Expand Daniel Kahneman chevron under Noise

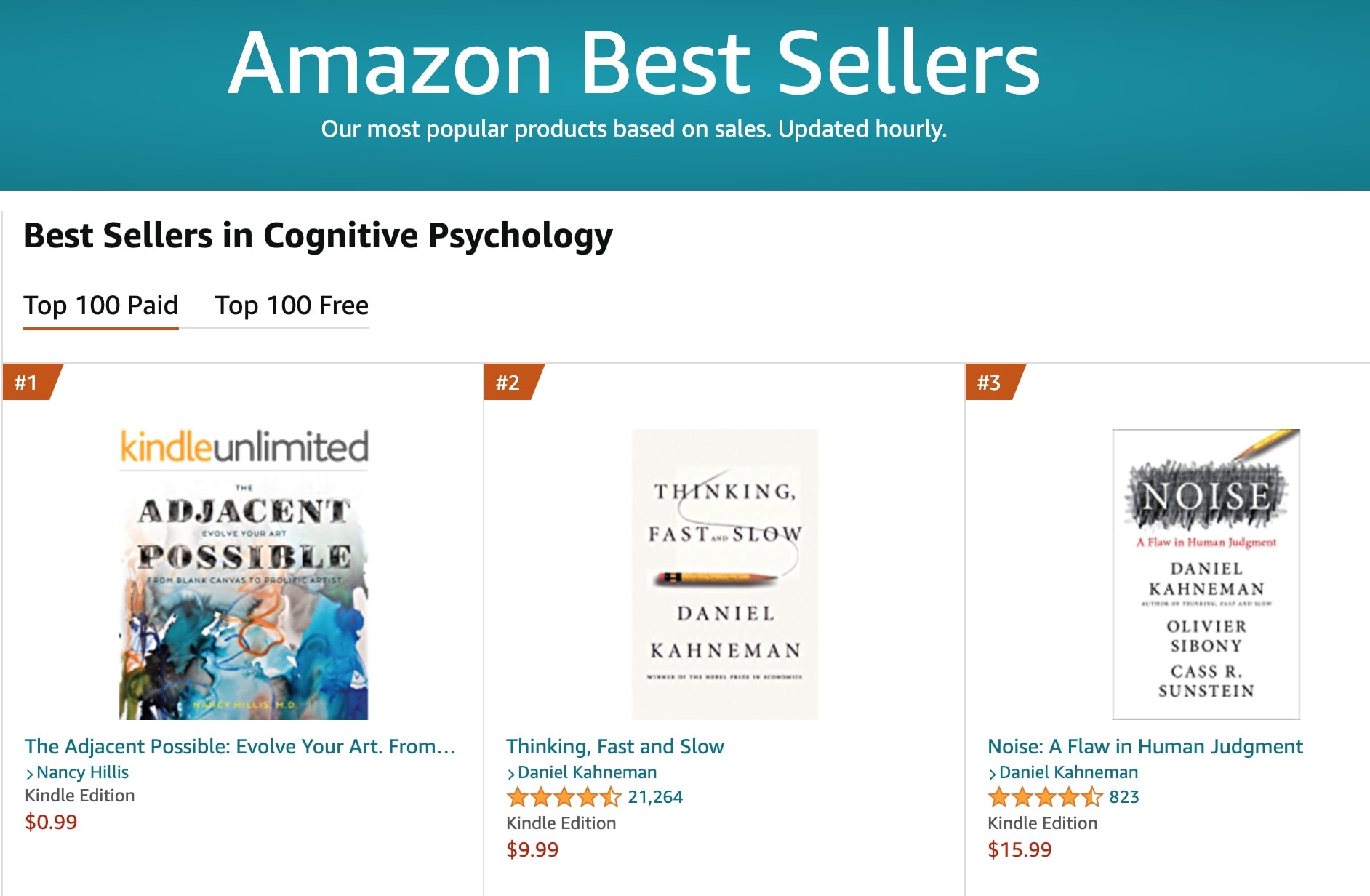pyautogui.click(x=993, y=773)
